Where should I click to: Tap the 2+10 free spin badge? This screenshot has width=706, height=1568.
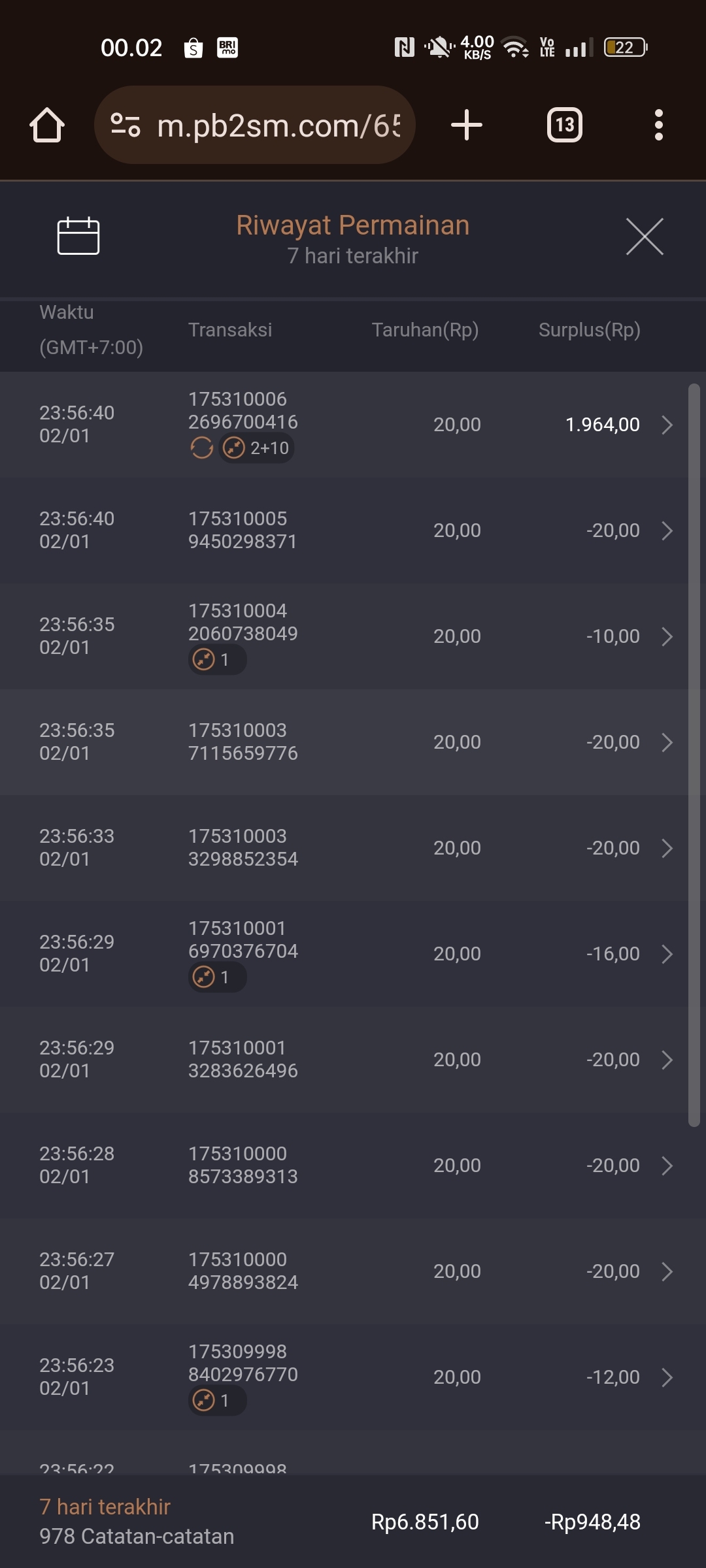pos(257,448)
